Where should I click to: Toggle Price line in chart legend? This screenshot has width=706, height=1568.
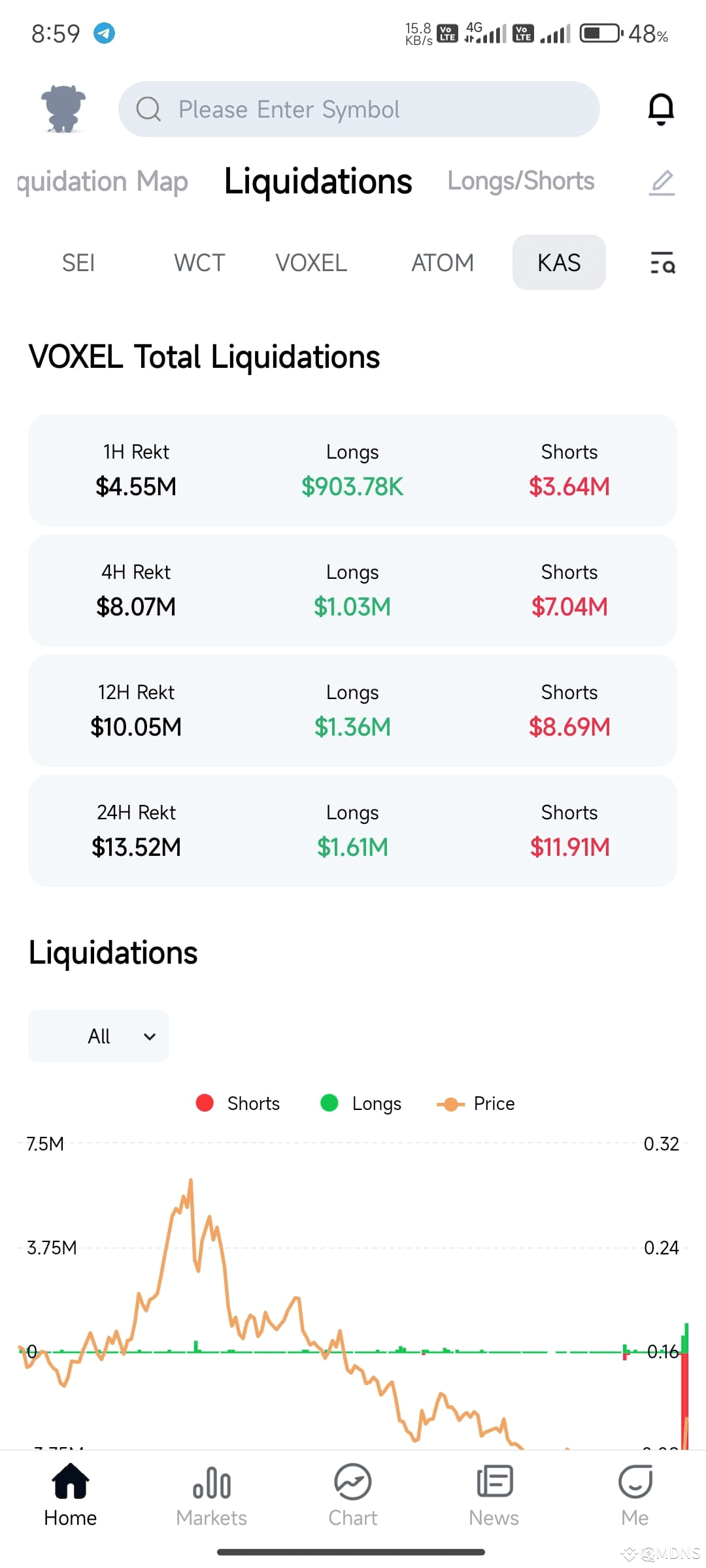point(475,1103)
